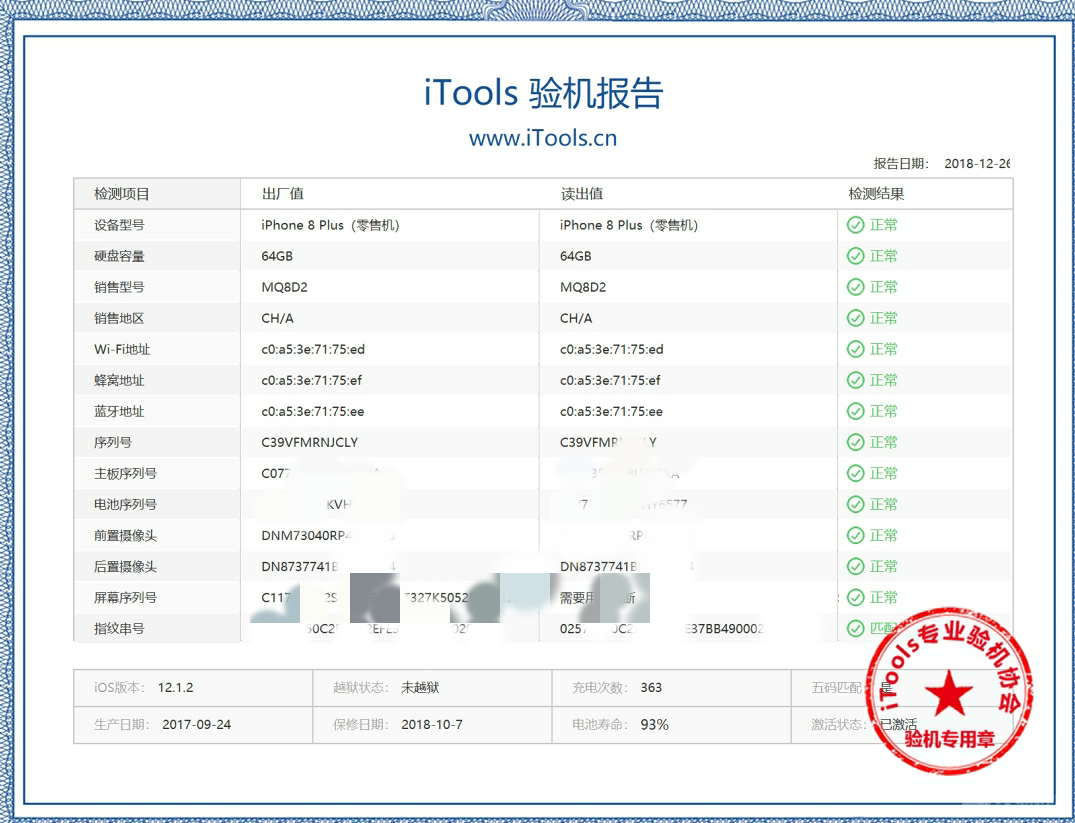Select the 蜂窝地址 row label
Image resolution: width=1075 pixels, height=823 pixels.
[x=119, y=380]
